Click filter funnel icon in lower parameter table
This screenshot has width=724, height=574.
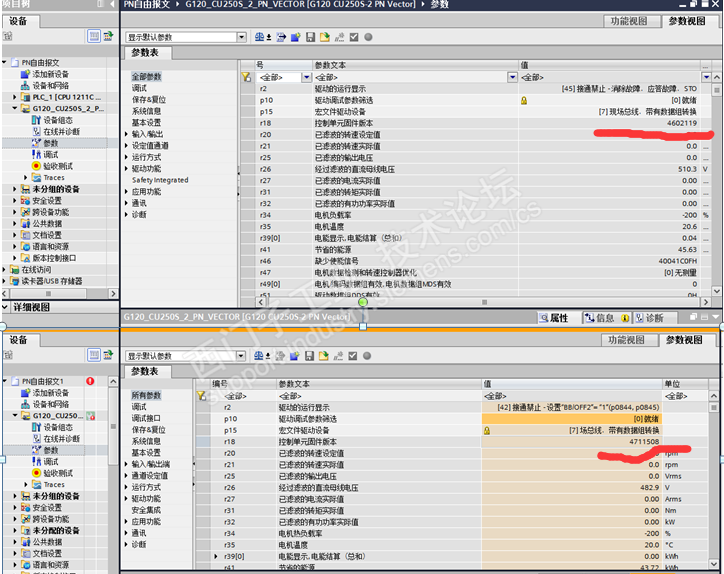pos(201,396)
